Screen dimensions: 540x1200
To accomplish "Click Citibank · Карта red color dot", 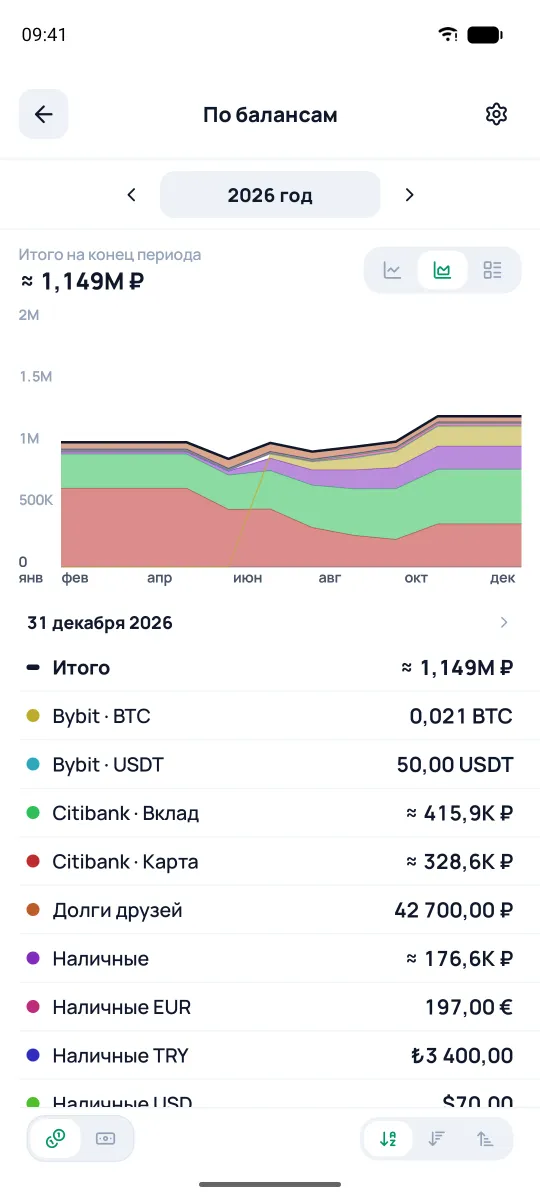I will tap(33, 861).
